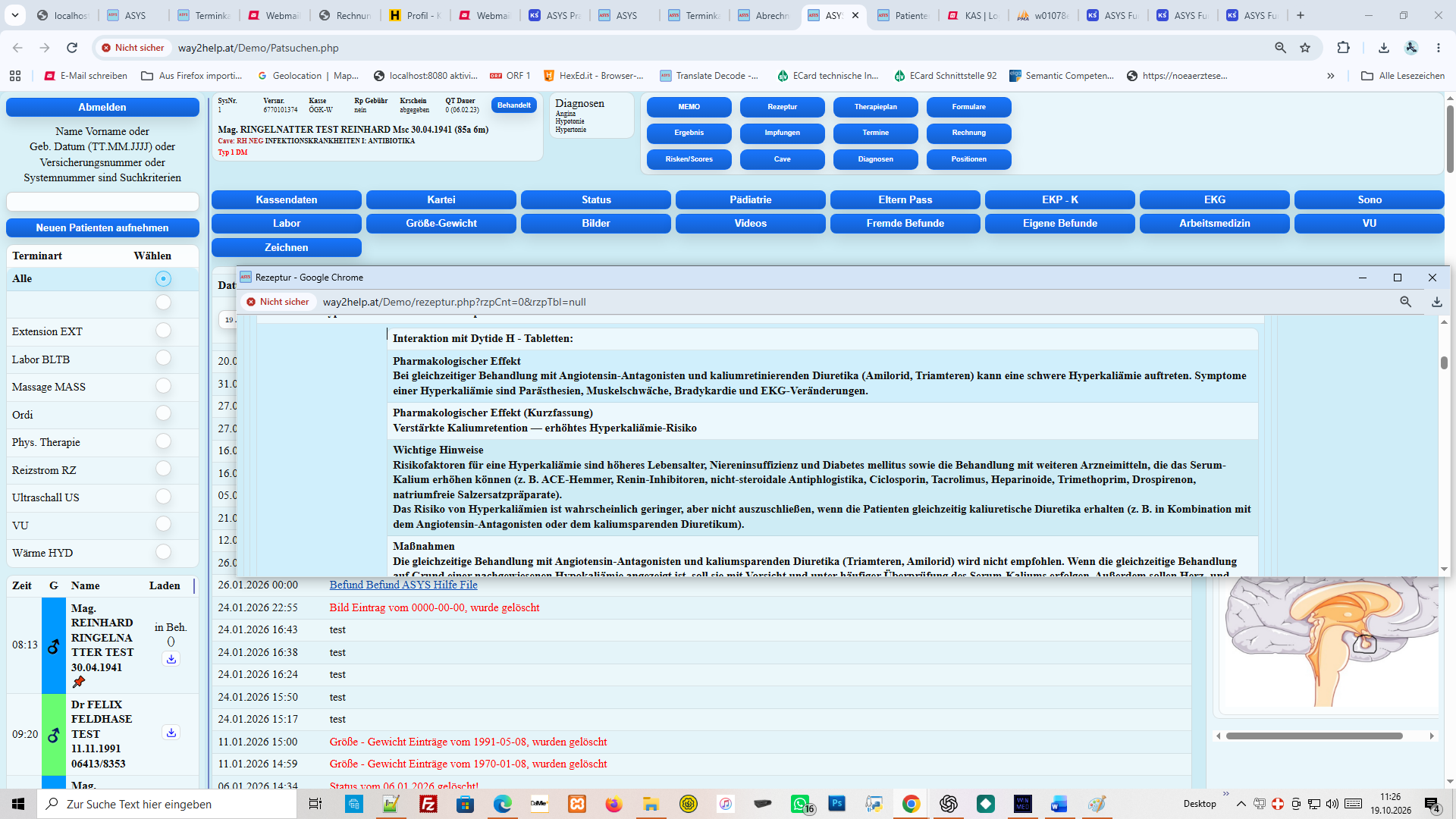
Task: Open the Chrome extensions puzzle icon
Action: (1343, 48)
